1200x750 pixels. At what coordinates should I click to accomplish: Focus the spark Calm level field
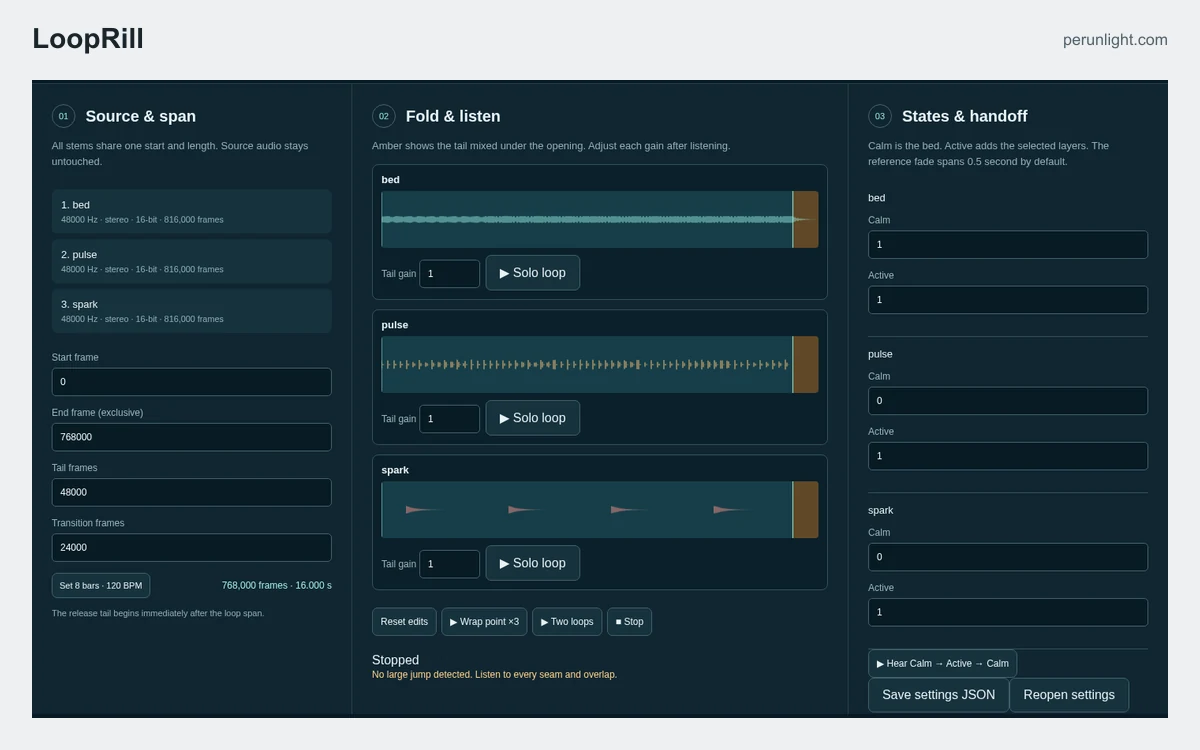1008,557
